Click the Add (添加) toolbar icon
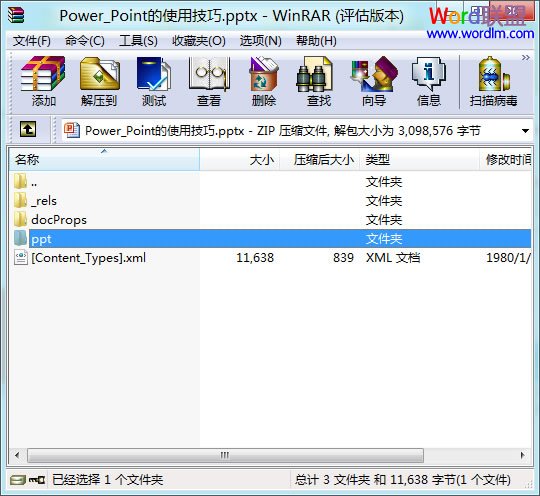 43,82
